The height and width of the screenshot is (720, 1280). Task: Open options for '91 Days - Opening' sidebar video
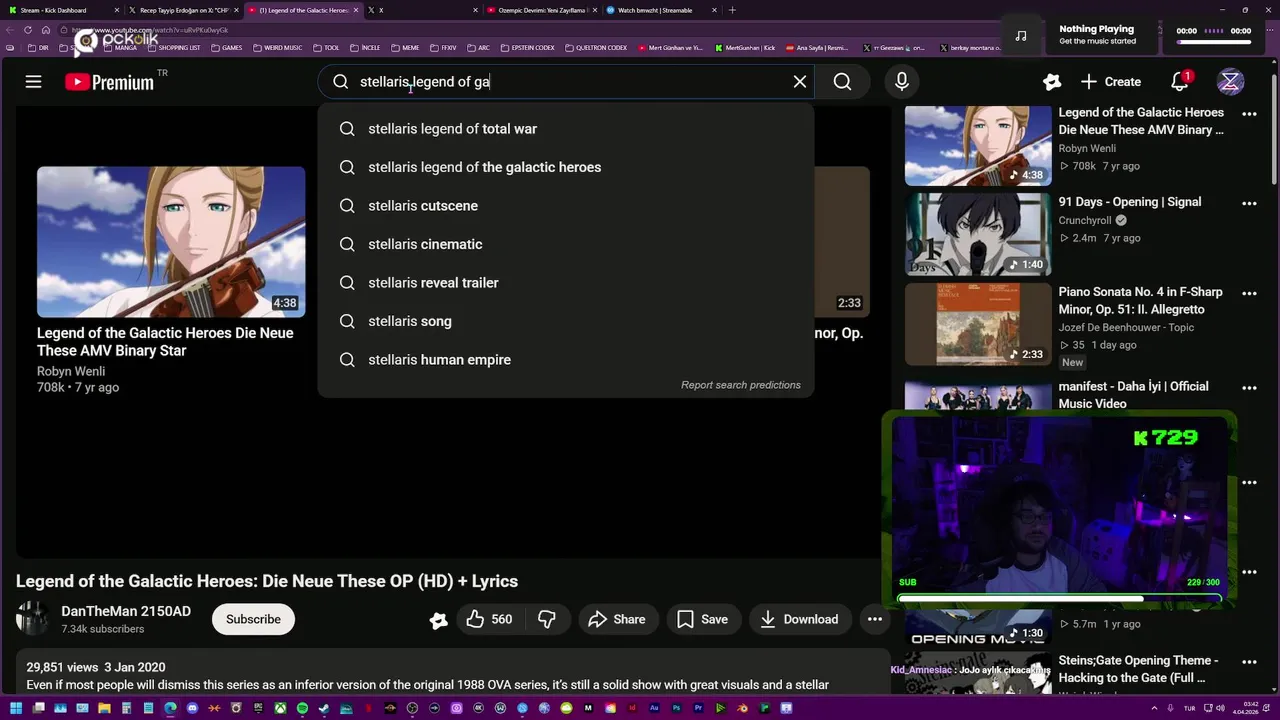pyautogui.click(x=1249, y=203)
